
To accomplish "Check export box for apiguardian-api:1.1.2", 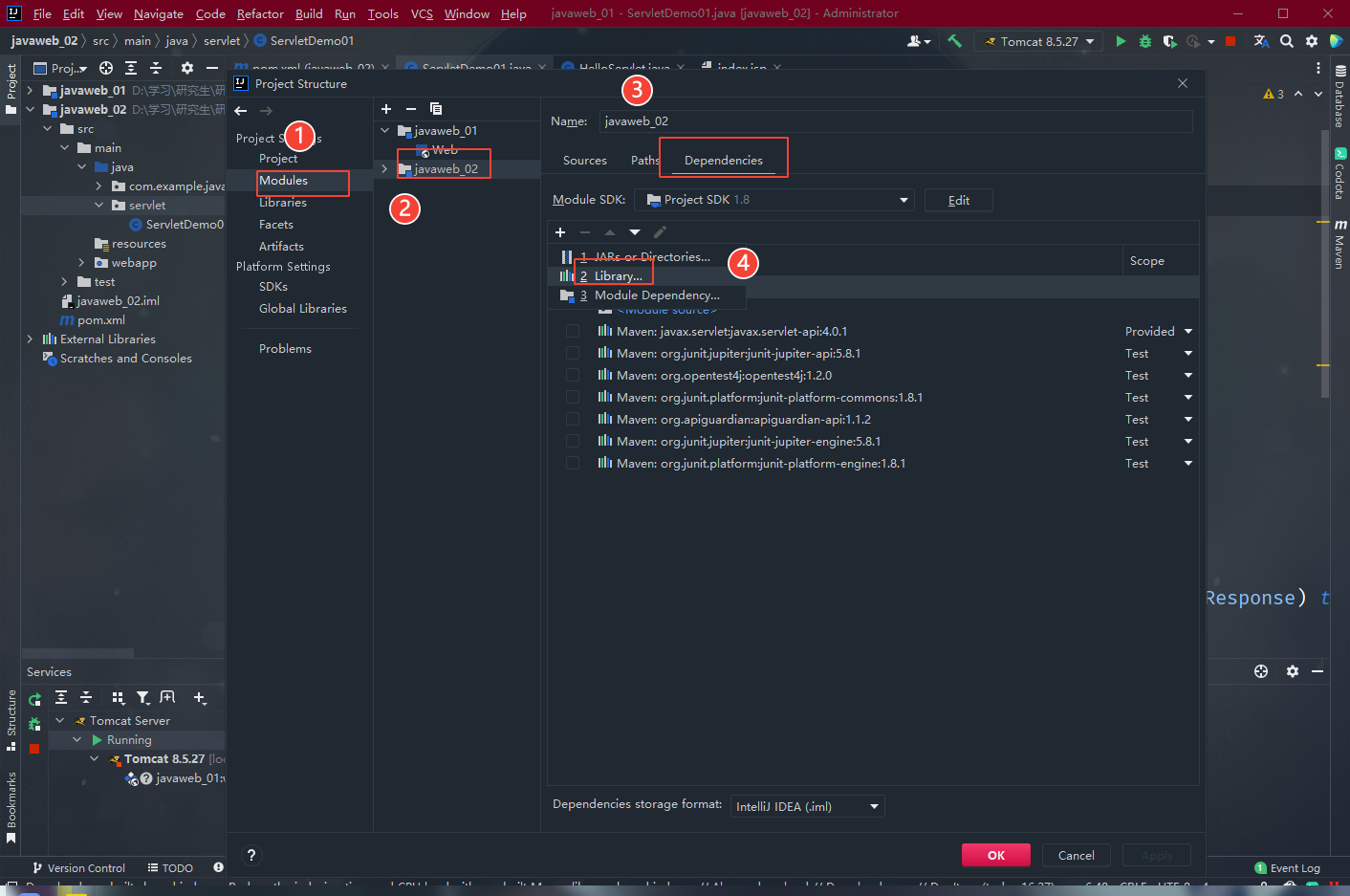I will [x=573, y=419].
